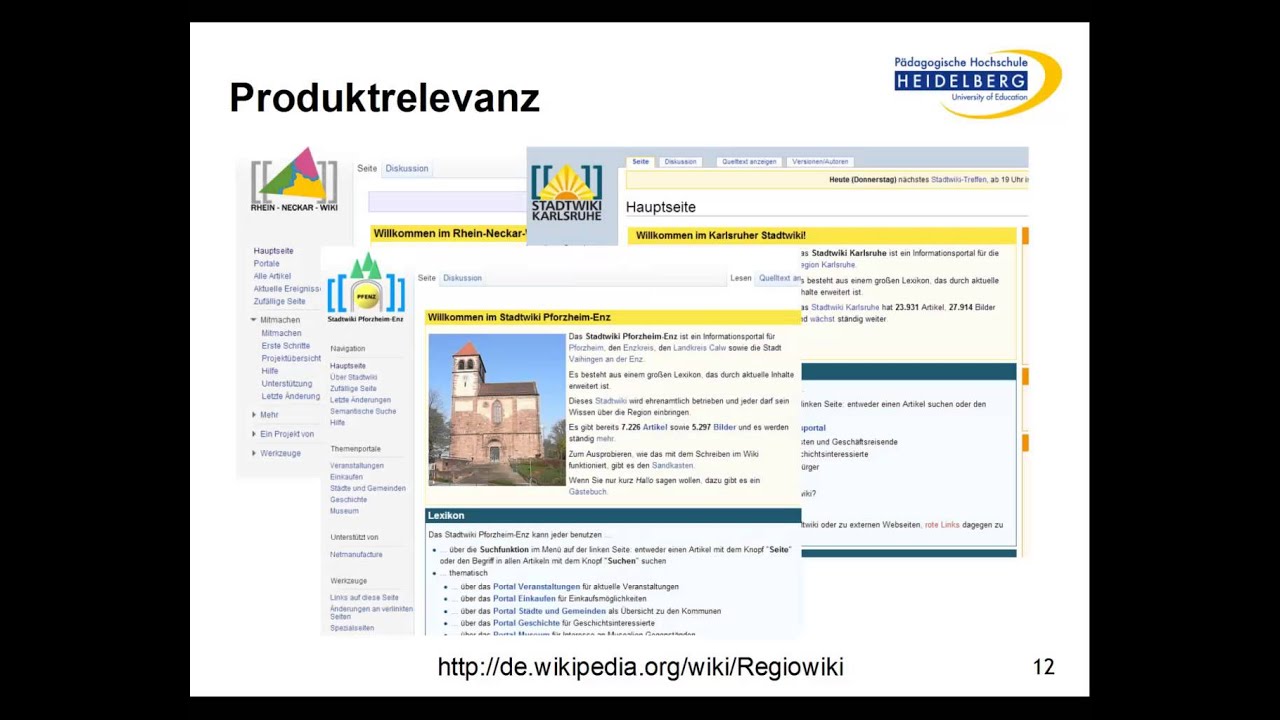1280x720 pixels.
Task: Click the Gästebuch link
Action: coord(588,492)
